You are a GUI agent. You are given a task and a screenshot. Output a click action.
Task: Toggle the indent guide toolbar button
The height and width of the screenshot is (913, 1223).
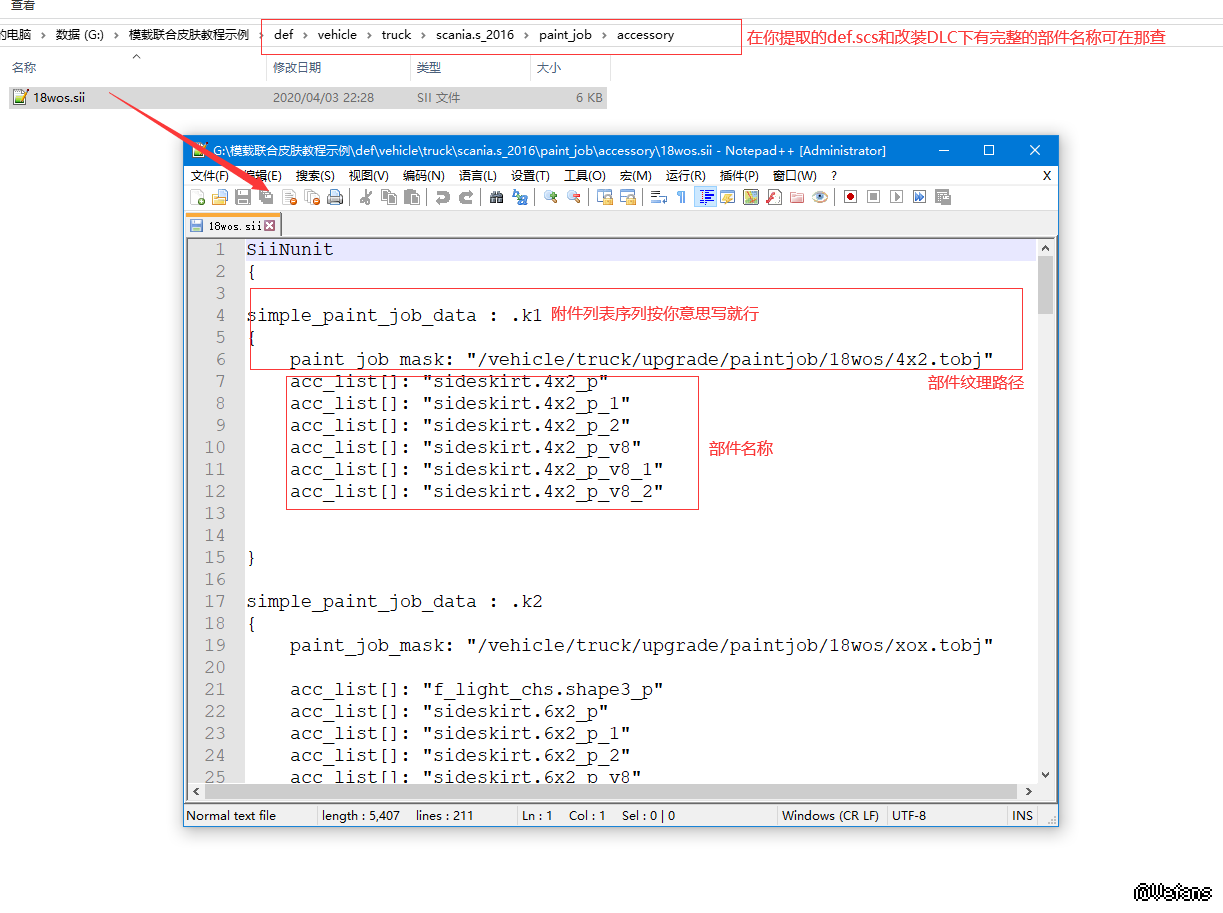pos(706,197)
